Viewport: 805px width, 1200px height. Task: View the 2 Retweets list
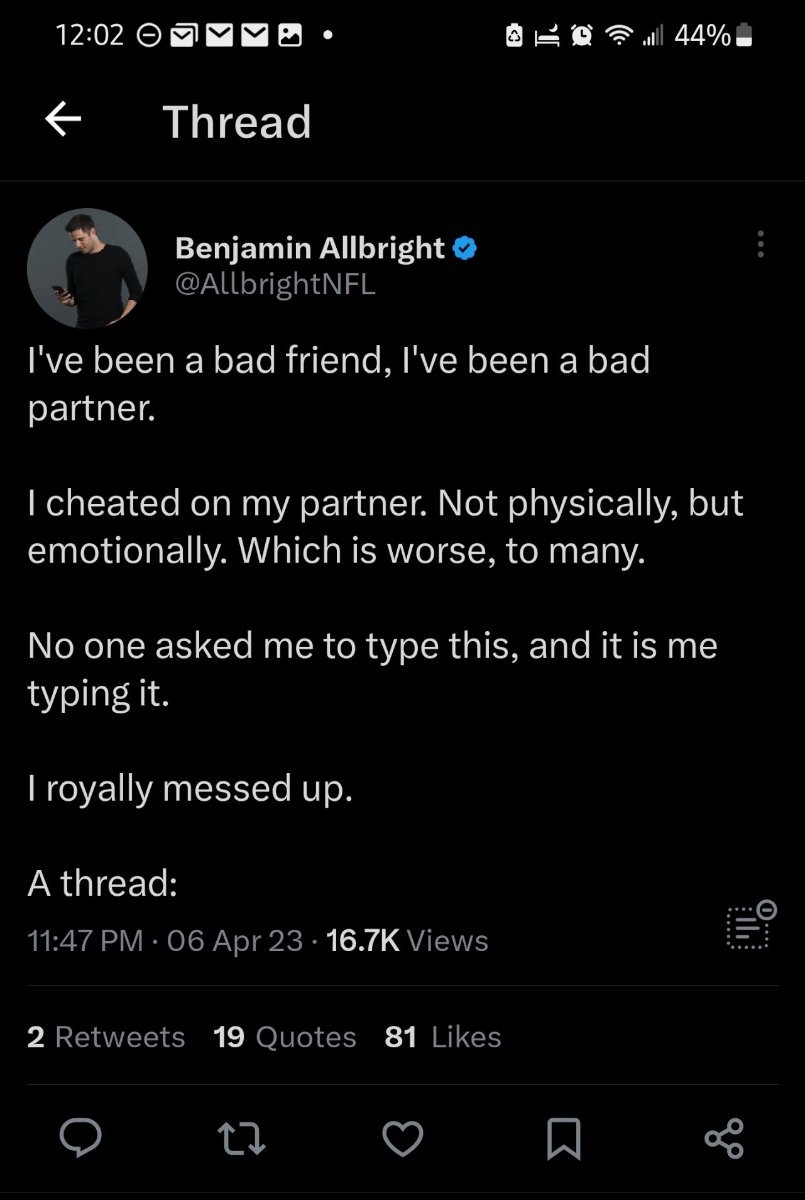(106, 1037)
